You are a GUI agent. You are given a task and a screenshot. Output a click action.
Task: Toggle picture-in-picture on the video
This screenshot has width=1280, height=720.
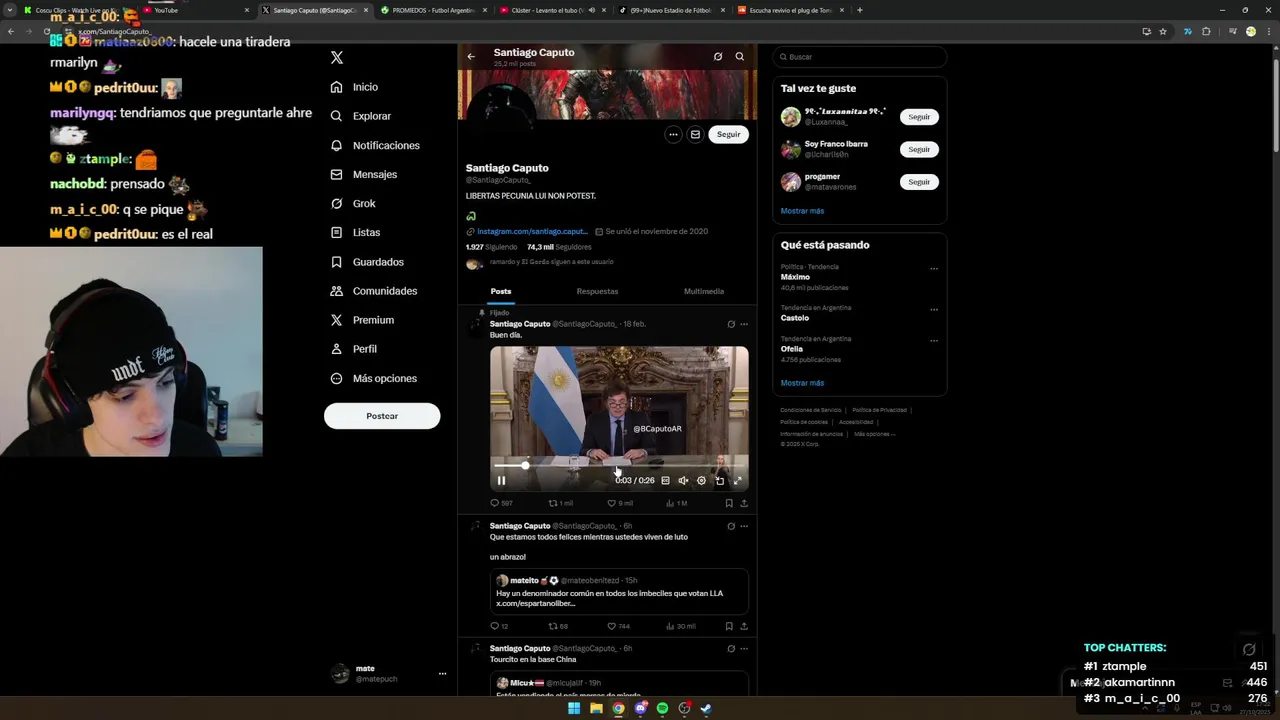click(719, 480)
